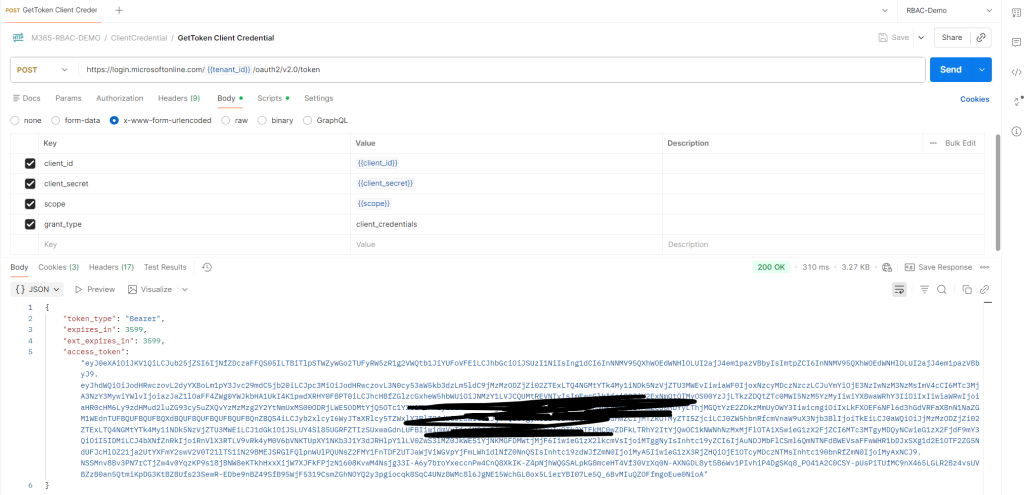Image resolution: width=1024 pixels, height=495 pixels.
Task: Click the request URL input field
Action: [500, 70]
